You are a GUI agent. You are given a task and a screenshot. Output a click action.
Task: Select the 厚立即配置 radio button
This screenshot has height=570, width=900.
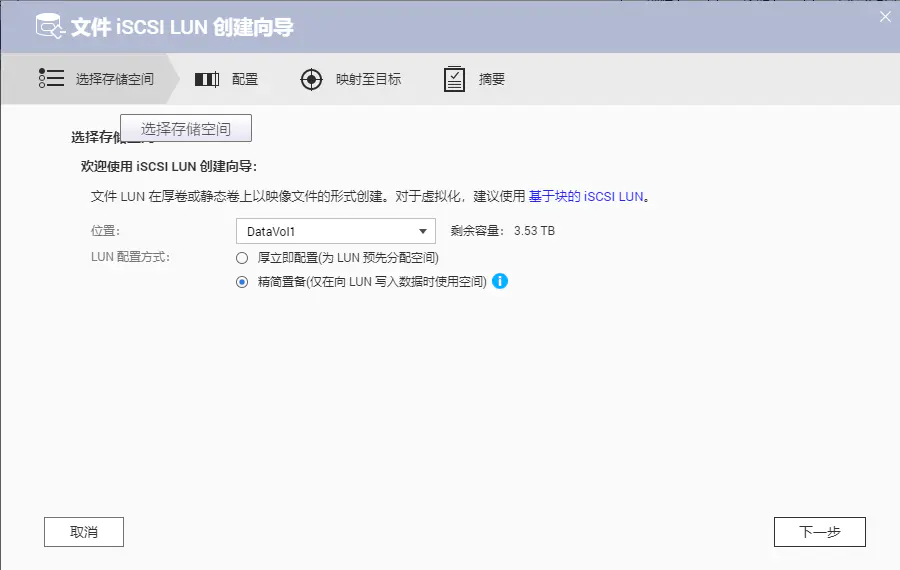click(242, 258)
